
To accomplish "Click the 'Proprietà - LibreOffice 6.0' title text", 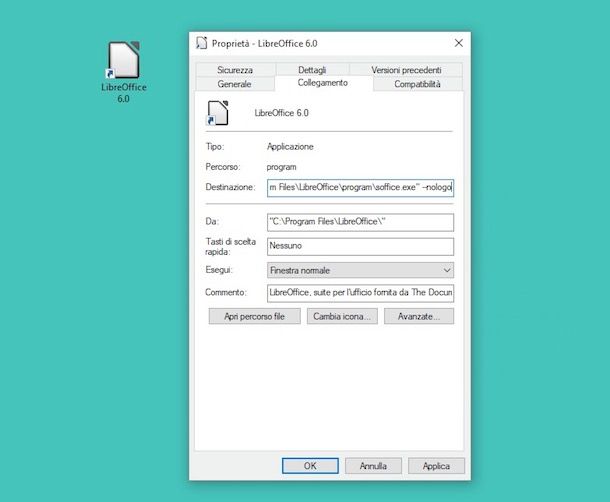I will [x=265, y=44].
